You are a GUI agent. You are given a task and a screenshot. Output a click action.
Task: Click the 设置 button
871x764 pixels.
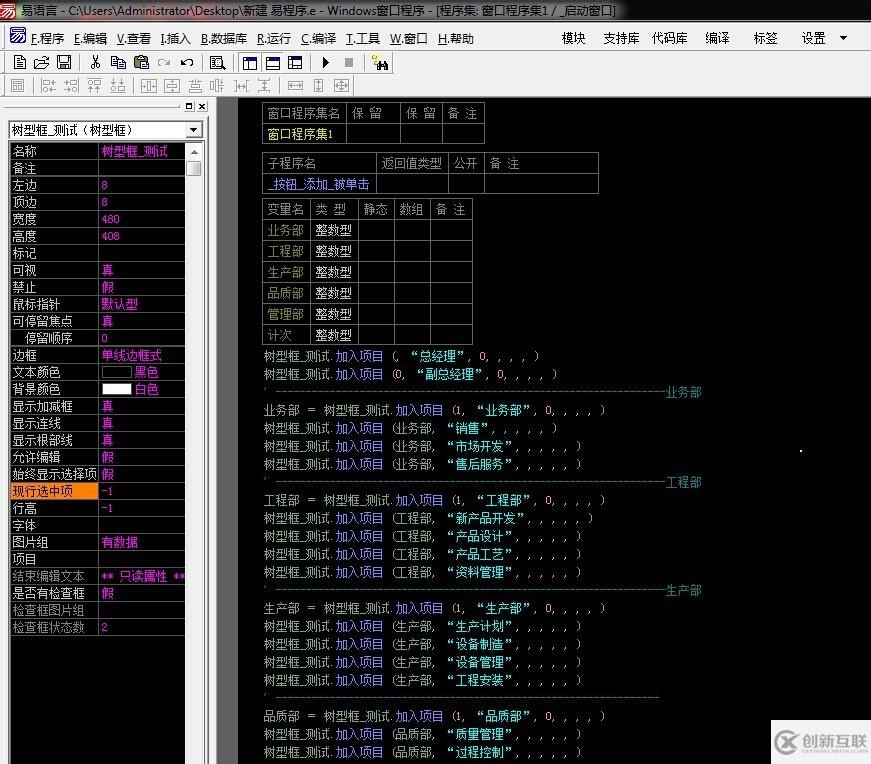click(x=813, y=38)
